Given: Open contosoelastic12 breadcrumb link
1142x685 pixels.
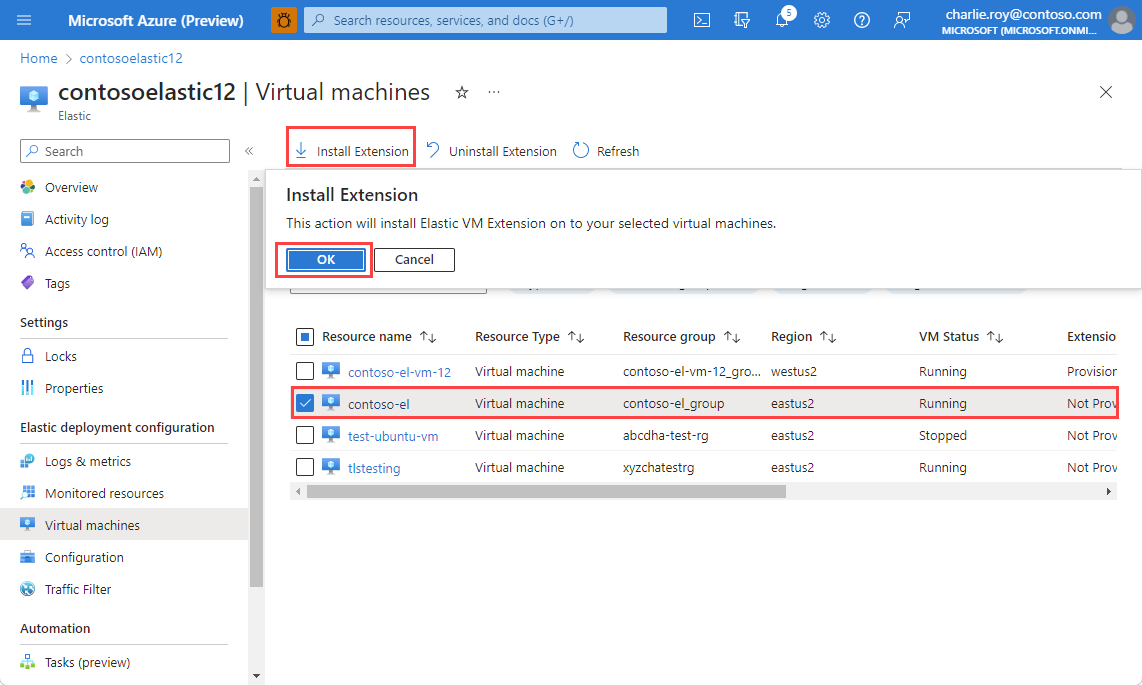Looking at the screenshot, I should pyautogui.click(x=131, y=58).
